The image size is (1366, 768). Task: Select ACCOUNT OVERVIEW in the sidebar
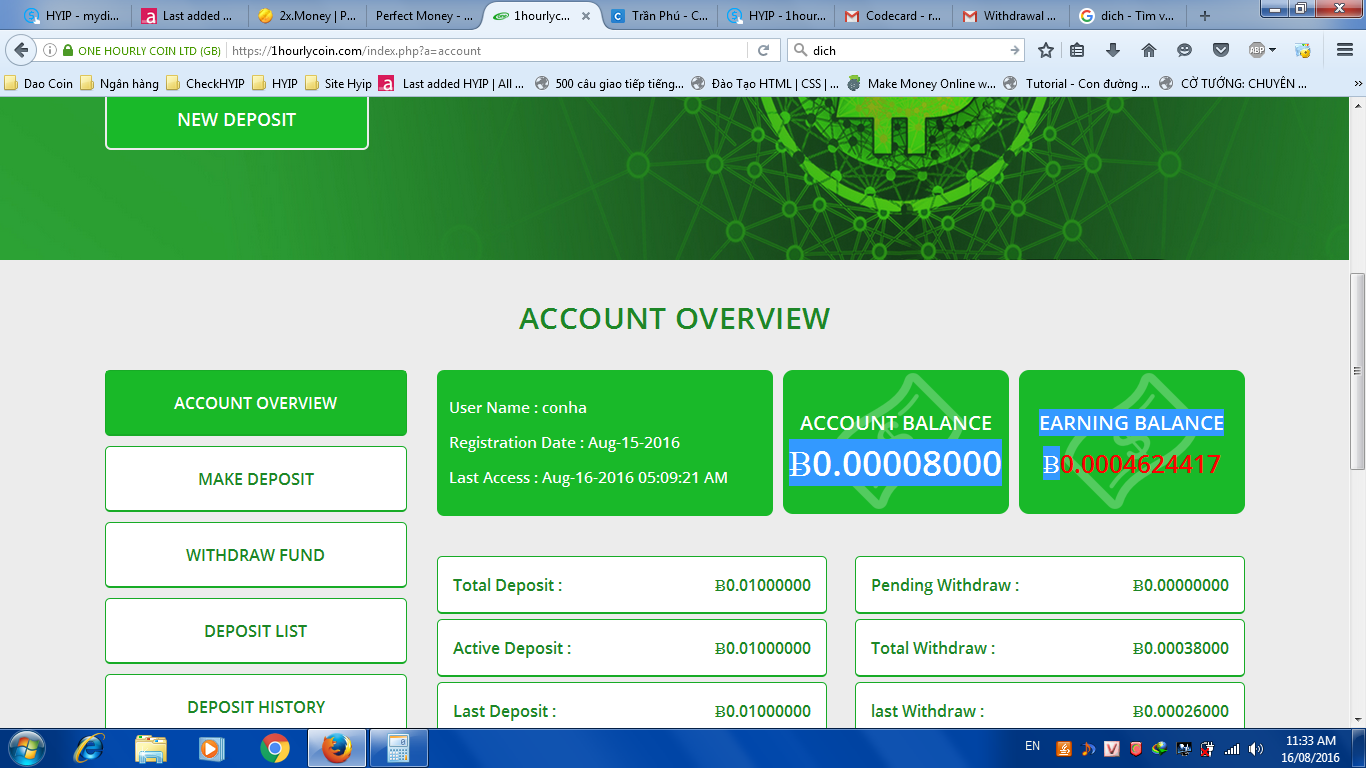[x=256, y=403]
